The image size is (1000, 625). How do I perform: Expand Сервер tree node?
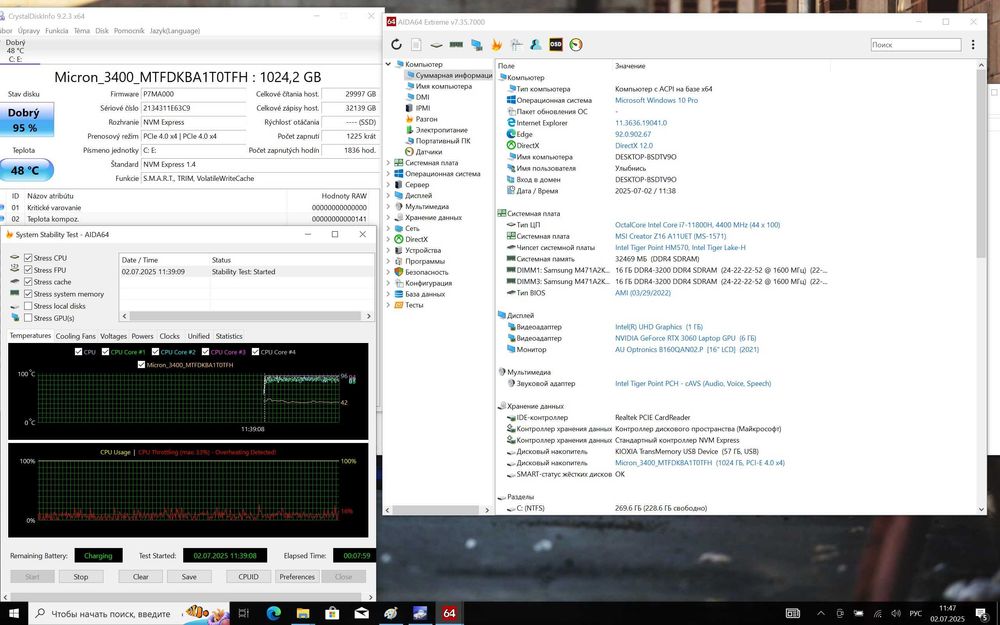click(388, 184)
